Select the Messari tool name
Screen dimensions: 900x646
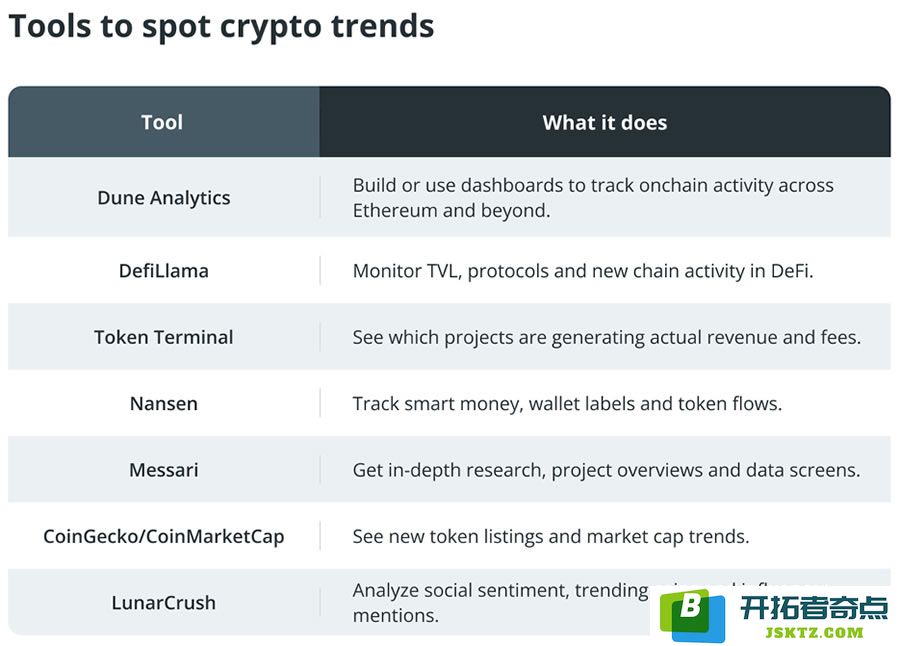[164, 470]
